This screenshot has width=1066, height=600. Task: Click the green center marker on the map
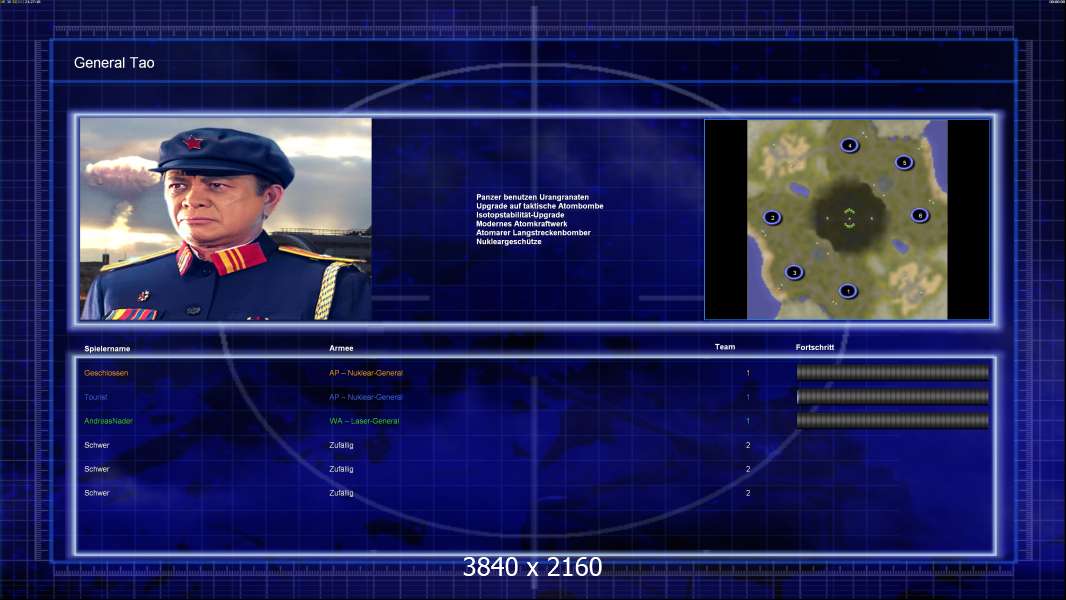tap(849, 218)
